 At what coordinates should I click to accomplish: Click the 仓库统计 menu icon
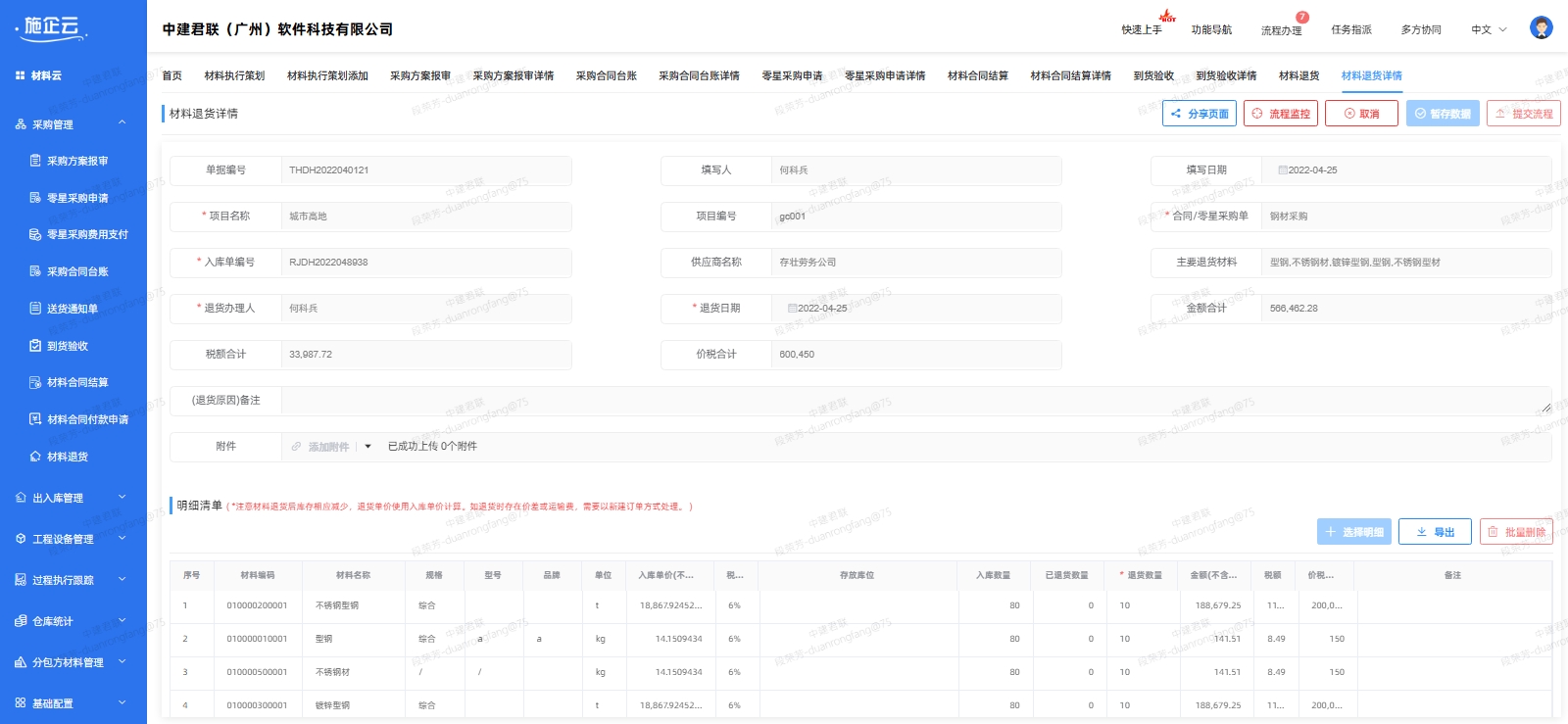pyautogui.click(x=21, y=621)
